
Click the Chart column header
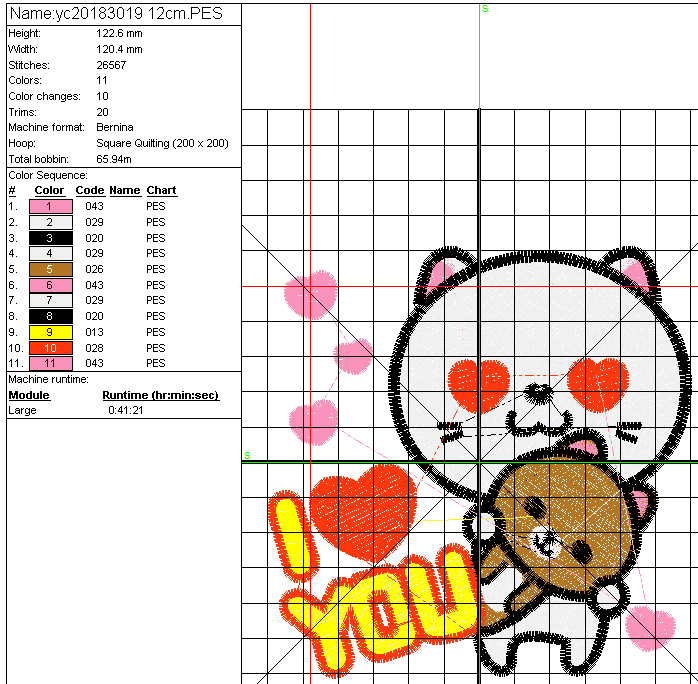click(162, 190)
